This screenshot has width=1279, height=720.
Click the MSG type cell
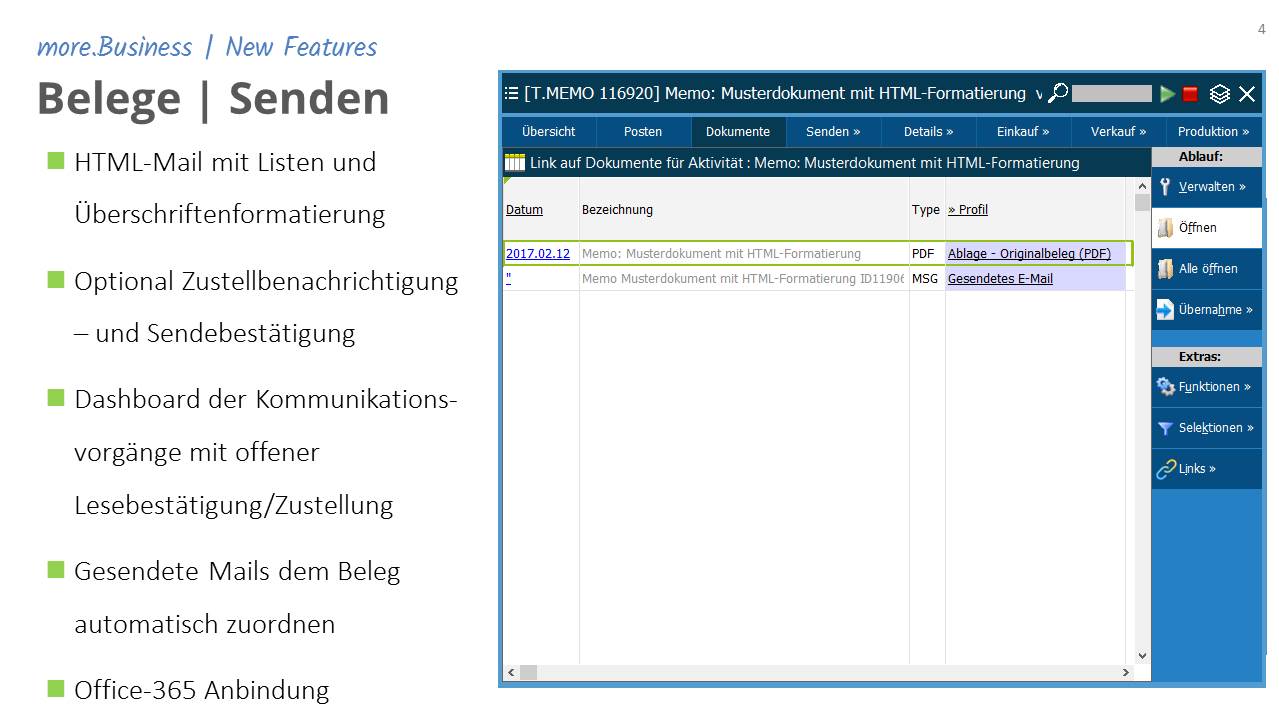click(x=925, y=279)
